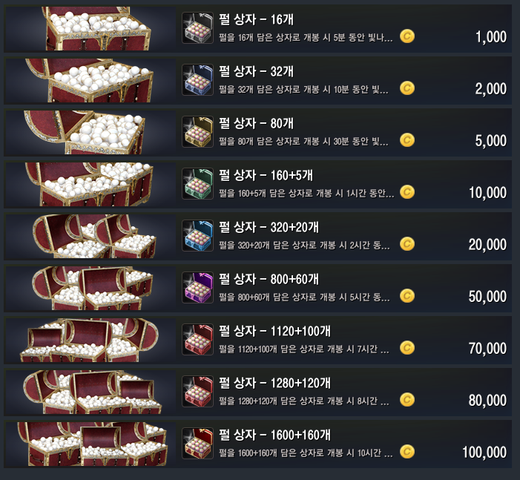Click the purple pearl box icon for 800+60개
Screen dimensions: 520x480
(198, 288)
